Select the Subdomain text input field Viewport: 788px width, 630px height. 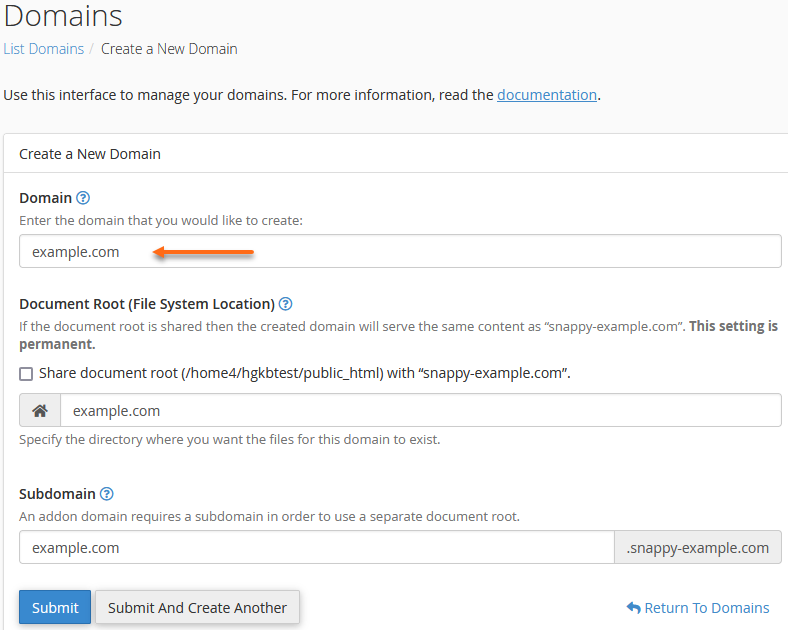tap(316, 548)
